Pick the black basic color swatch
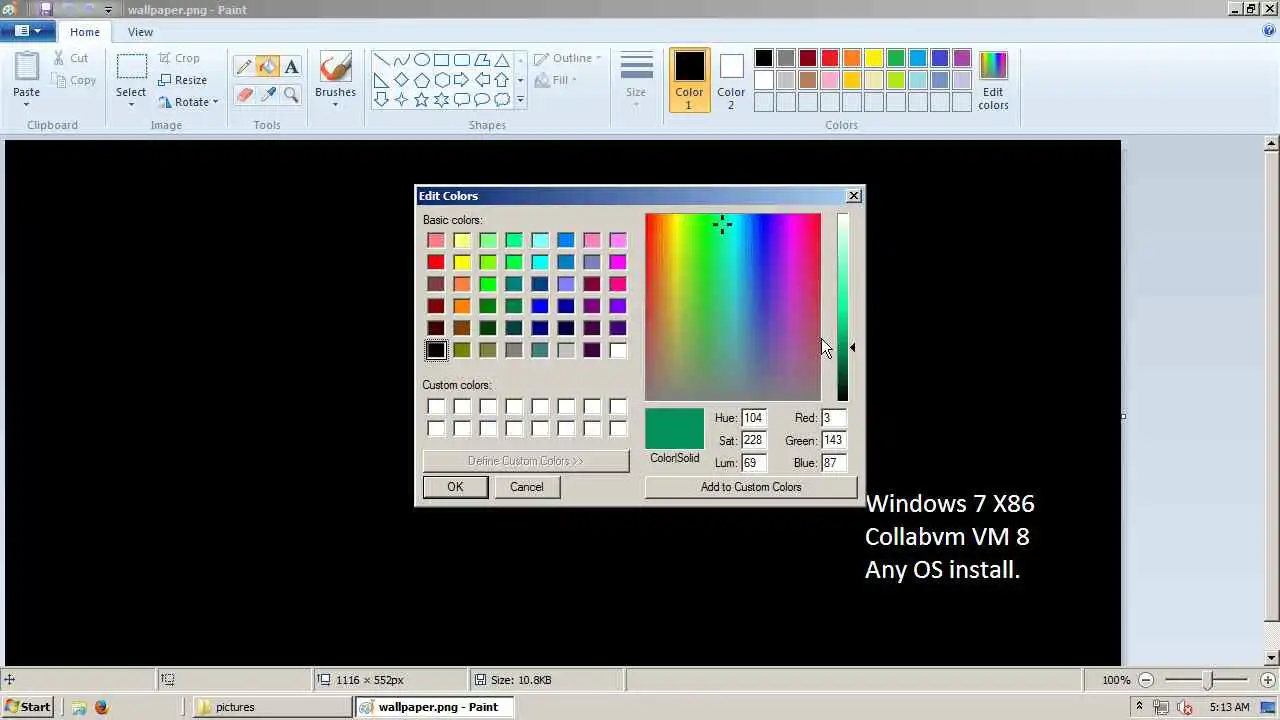The height and width of the screenshot is (720, 1280). [436, 350]
